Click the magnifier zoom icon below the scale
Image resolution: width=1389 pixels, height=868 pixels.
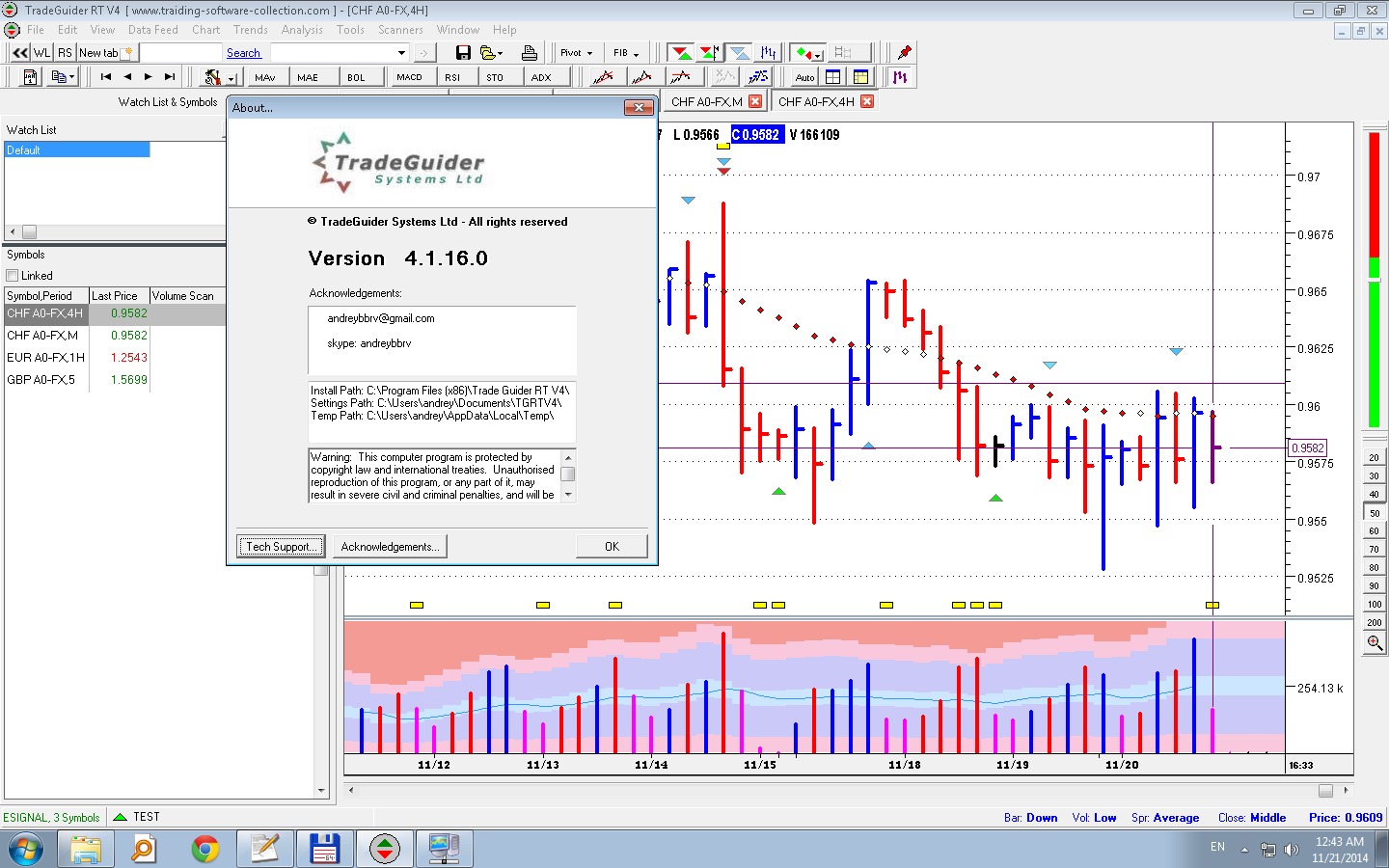1375,643
